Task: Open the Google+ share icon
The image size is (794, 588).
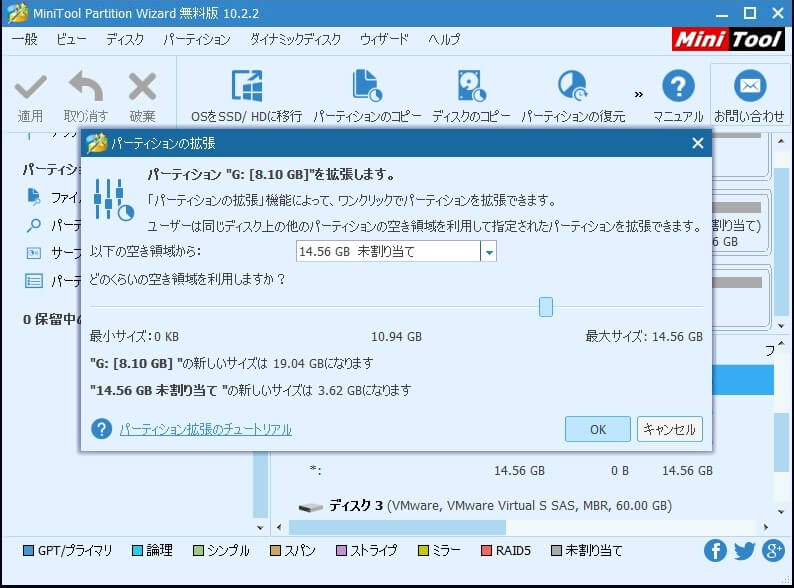Action: [x=773, y=551]
